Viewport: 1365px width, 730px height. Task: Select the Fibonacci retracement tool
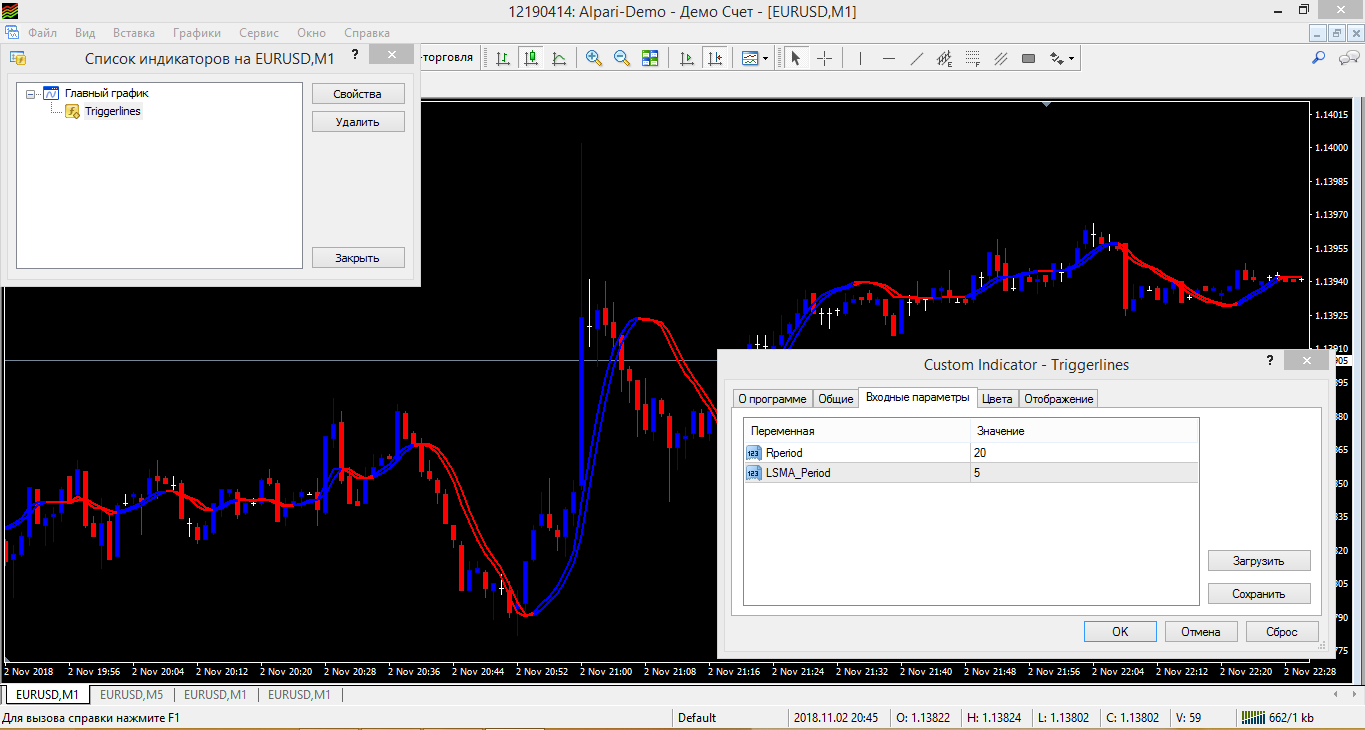[x=972, y=58]
